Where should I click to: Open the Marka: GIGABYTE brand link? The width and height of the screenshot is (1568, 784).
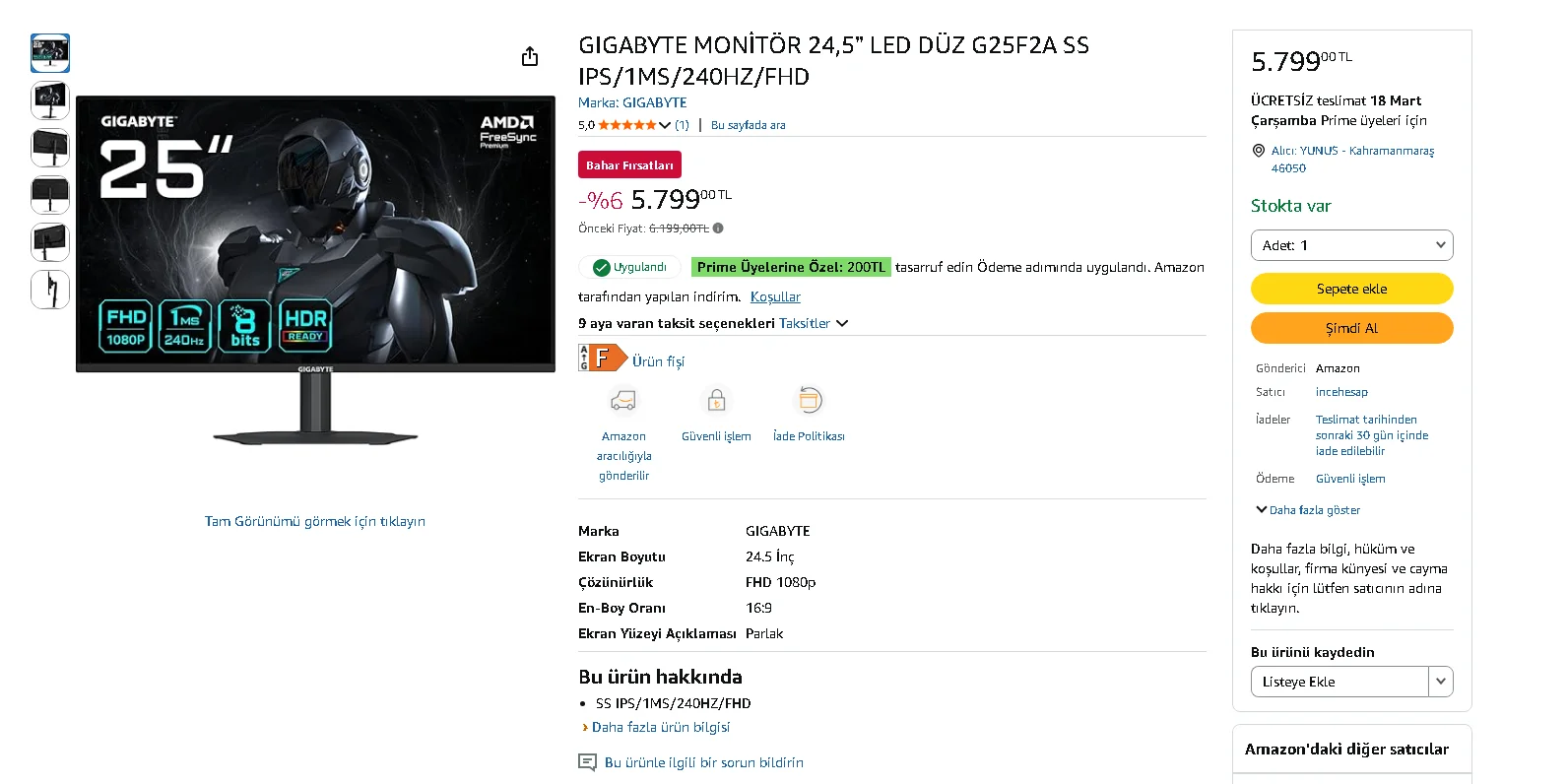click(632, 102)
